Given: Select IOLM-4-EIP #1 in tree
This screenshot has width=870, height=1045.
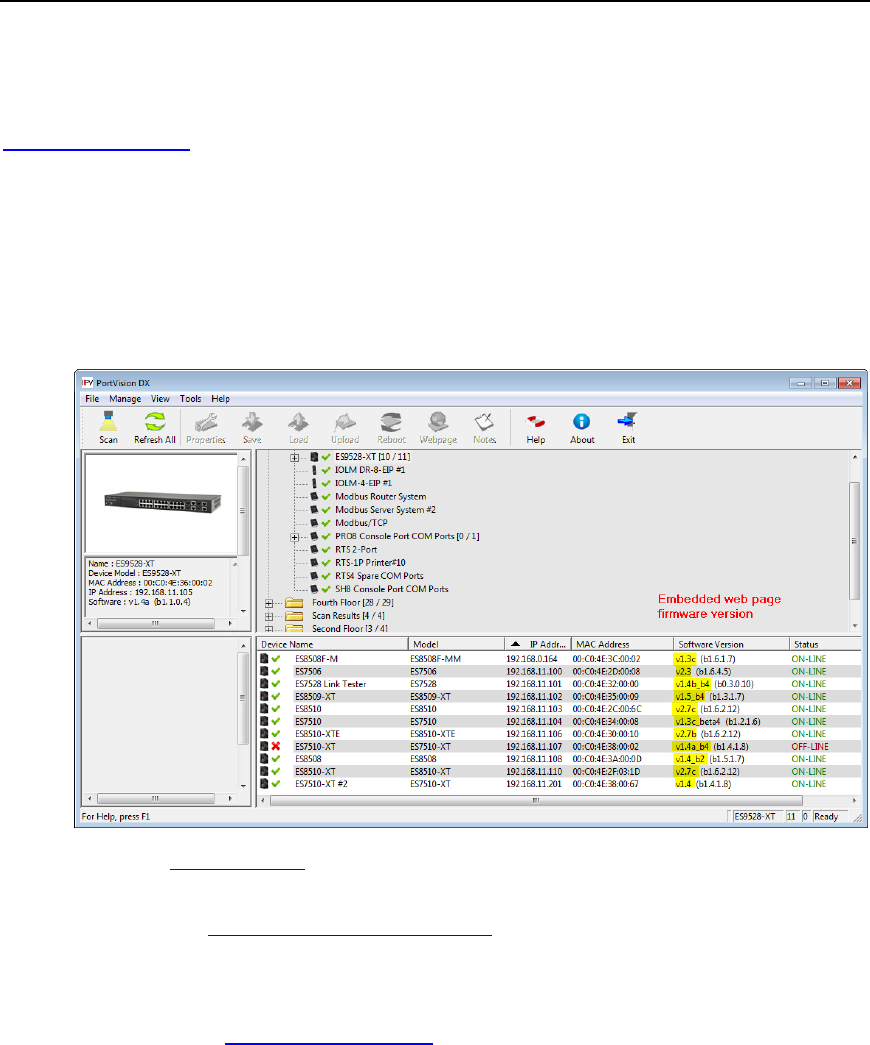Looking at the screenshot, I should [x=363, y=483].
